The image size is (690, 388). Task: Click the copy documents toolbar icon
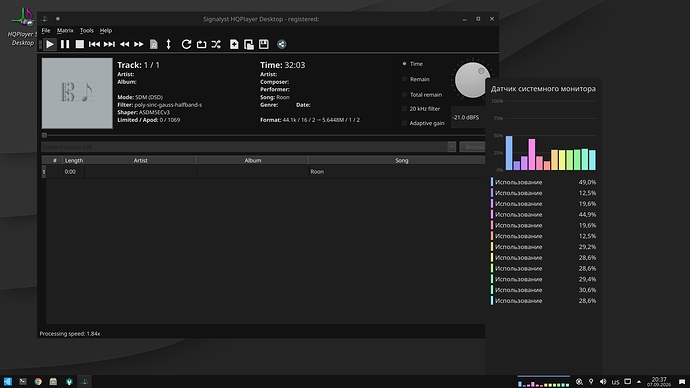(x=249, y=44)
